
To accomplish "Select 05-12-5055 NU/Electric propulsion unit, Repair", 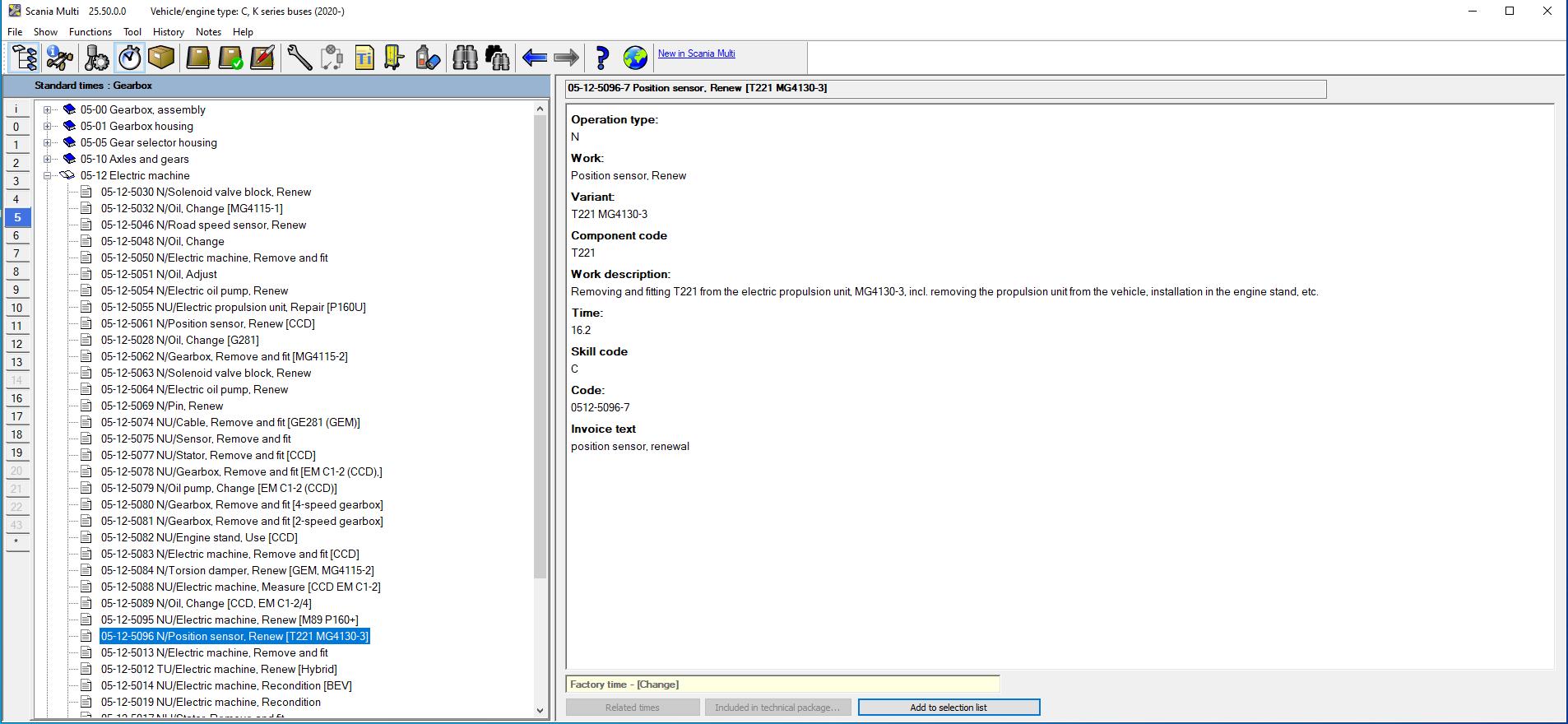I will (x=234, y=307).
